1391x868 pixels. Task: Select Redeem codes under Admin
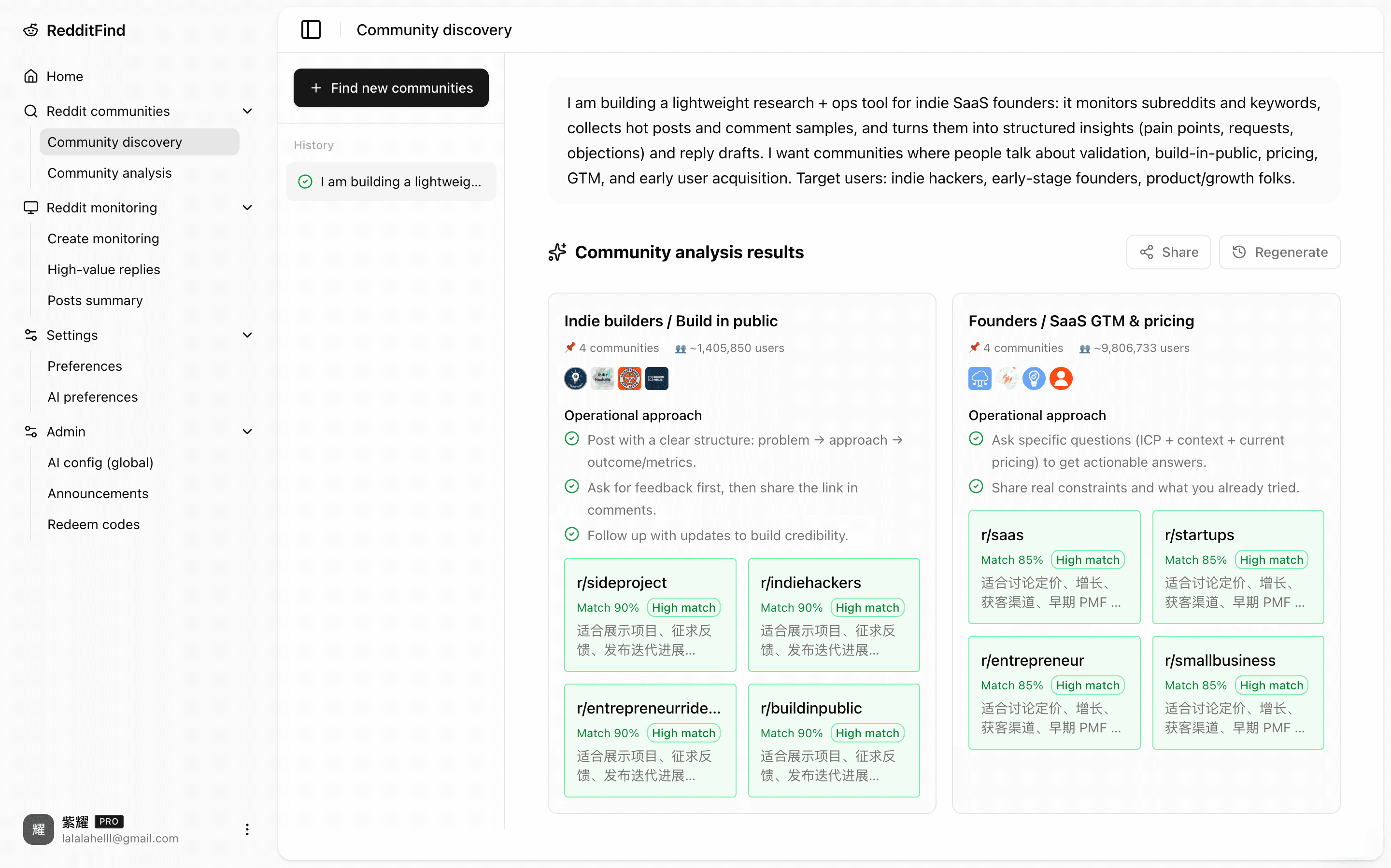93,524
